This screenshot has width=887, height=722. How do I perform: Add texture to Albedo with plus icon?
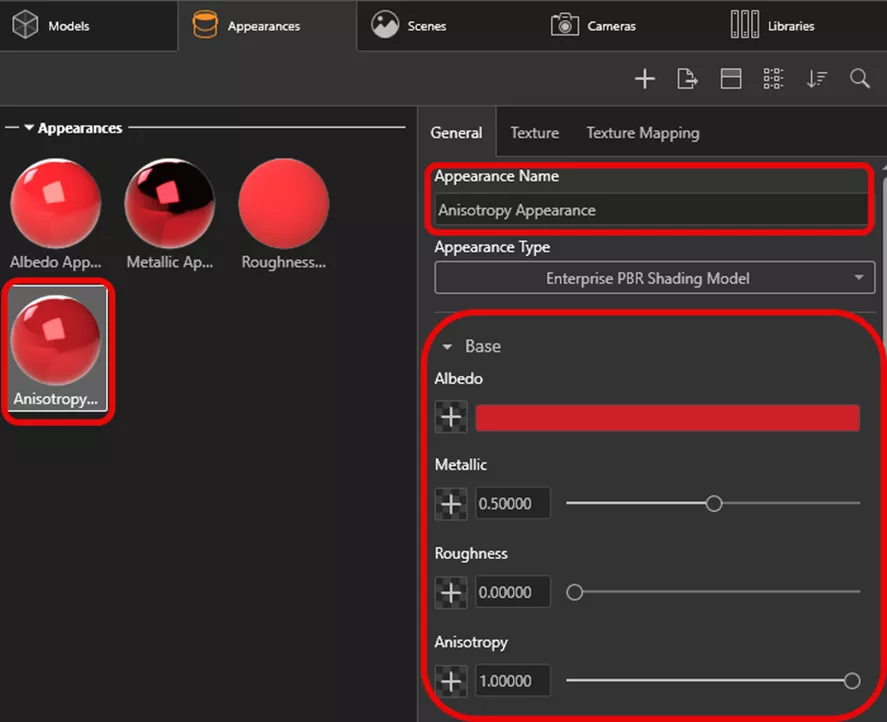click(x=451, y=417)
